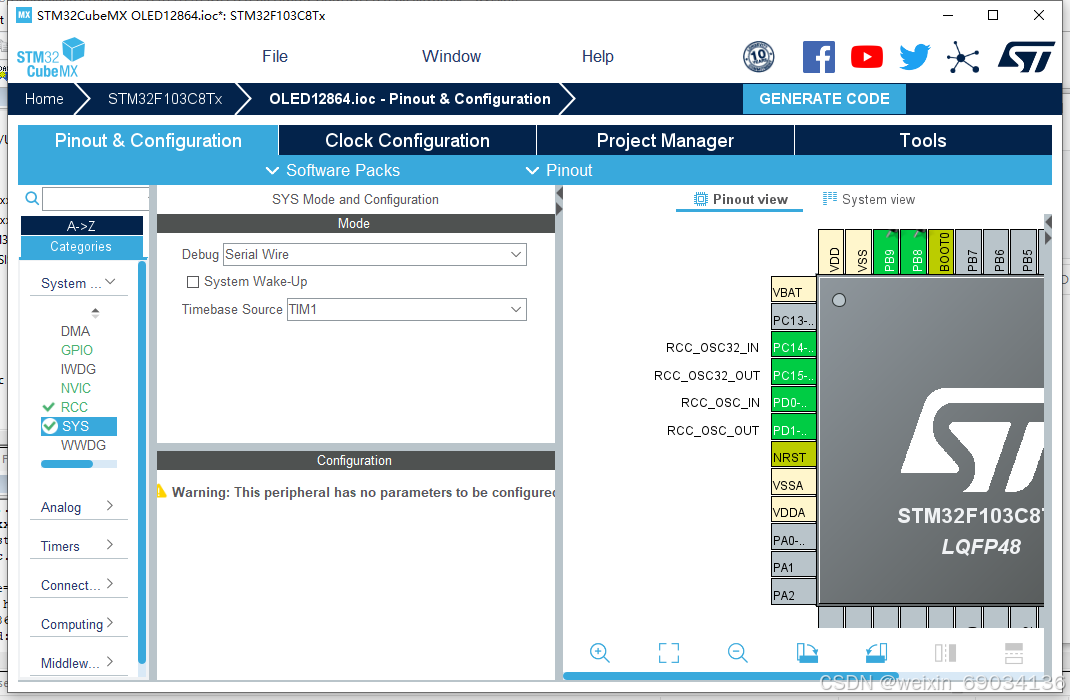
Task: Open the ST 10 years anniversary badge icon
Action: 758,57
